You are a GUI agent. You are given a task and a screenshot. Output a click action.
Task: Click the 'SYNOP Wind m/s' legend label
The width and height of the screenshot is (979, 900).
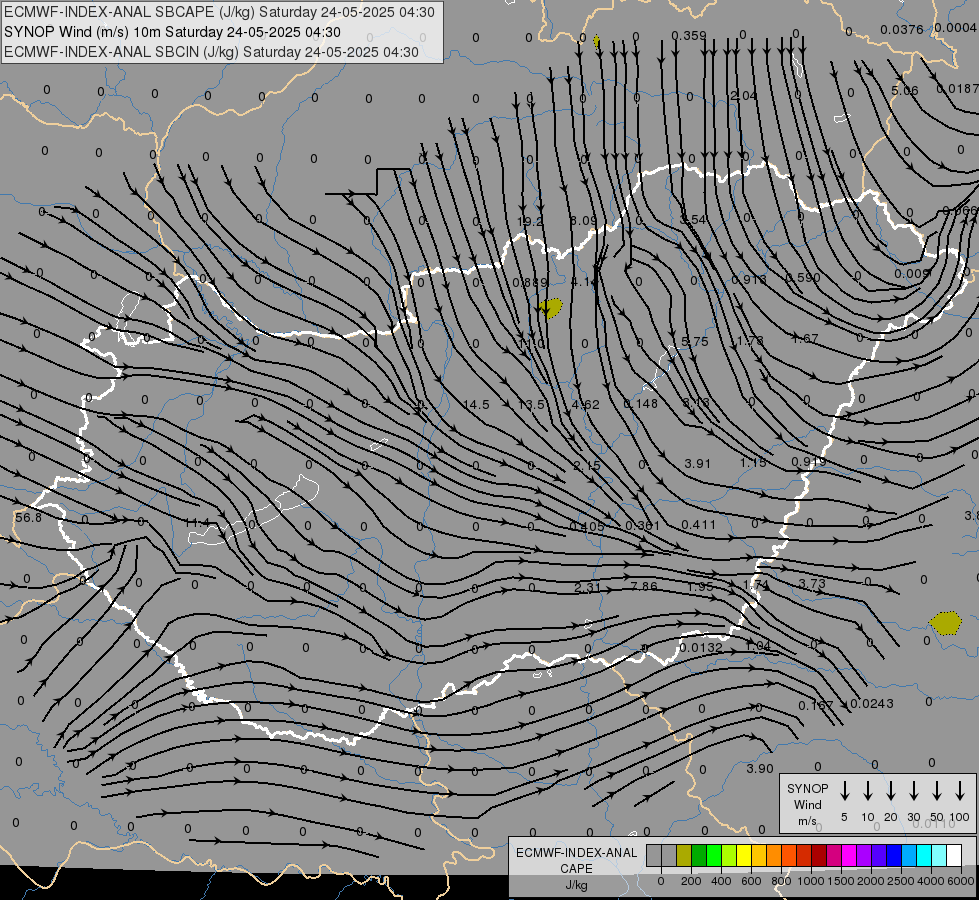[807, 804]
